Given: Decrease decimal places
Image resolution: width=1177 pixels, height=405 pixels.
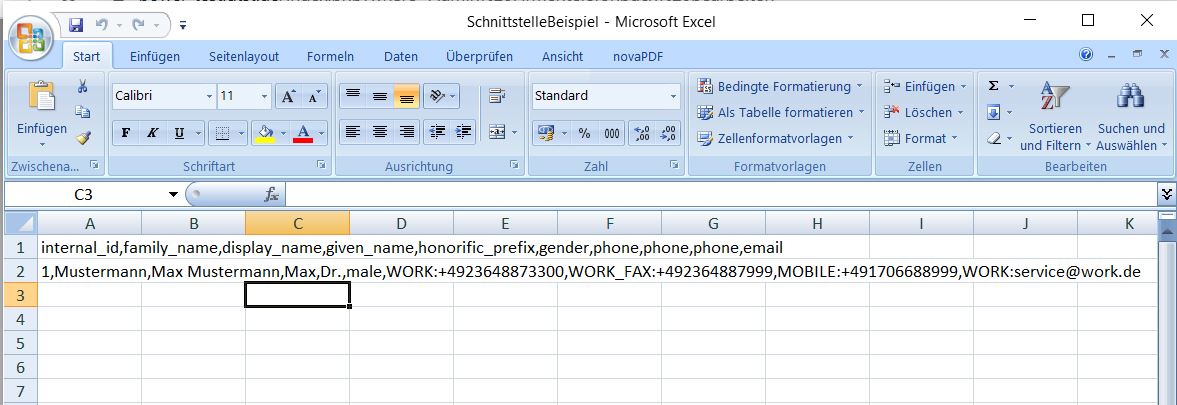Looking at the screenshot, I should [668, 134].
